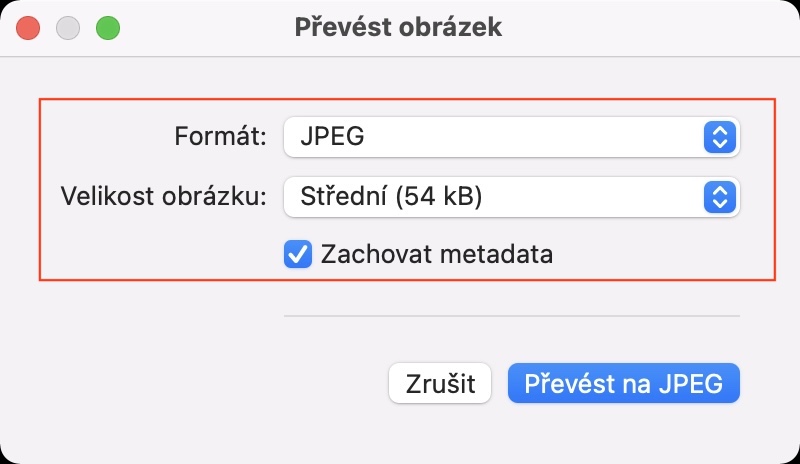Viewport: 800px width, 464px height.
Task: Expand the Velikost obrázku dropdown
Action: click(x=510, y=197)
